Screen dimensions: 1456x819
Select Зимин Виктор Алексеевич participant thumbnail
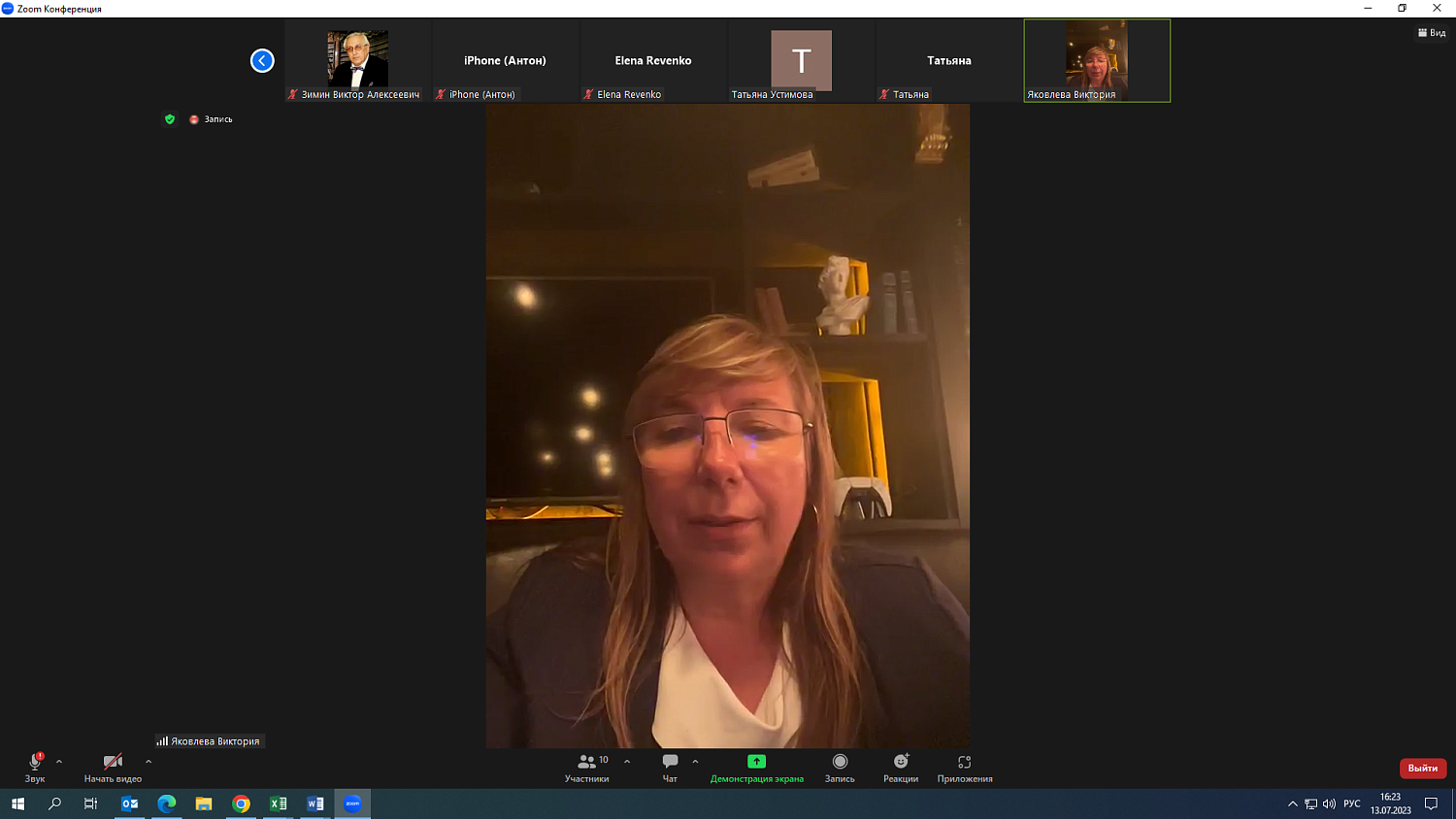pos(357,60)
